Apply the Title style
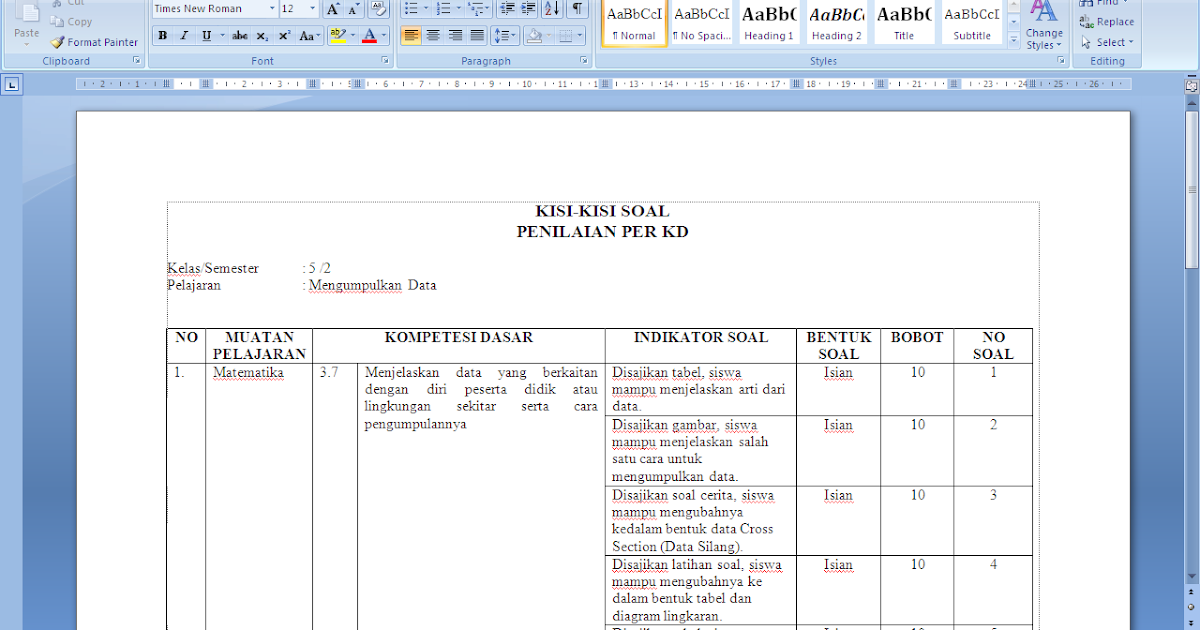The width and height of the screenshot is (1200, 630). pyautogui.click(x=903, y=23)
